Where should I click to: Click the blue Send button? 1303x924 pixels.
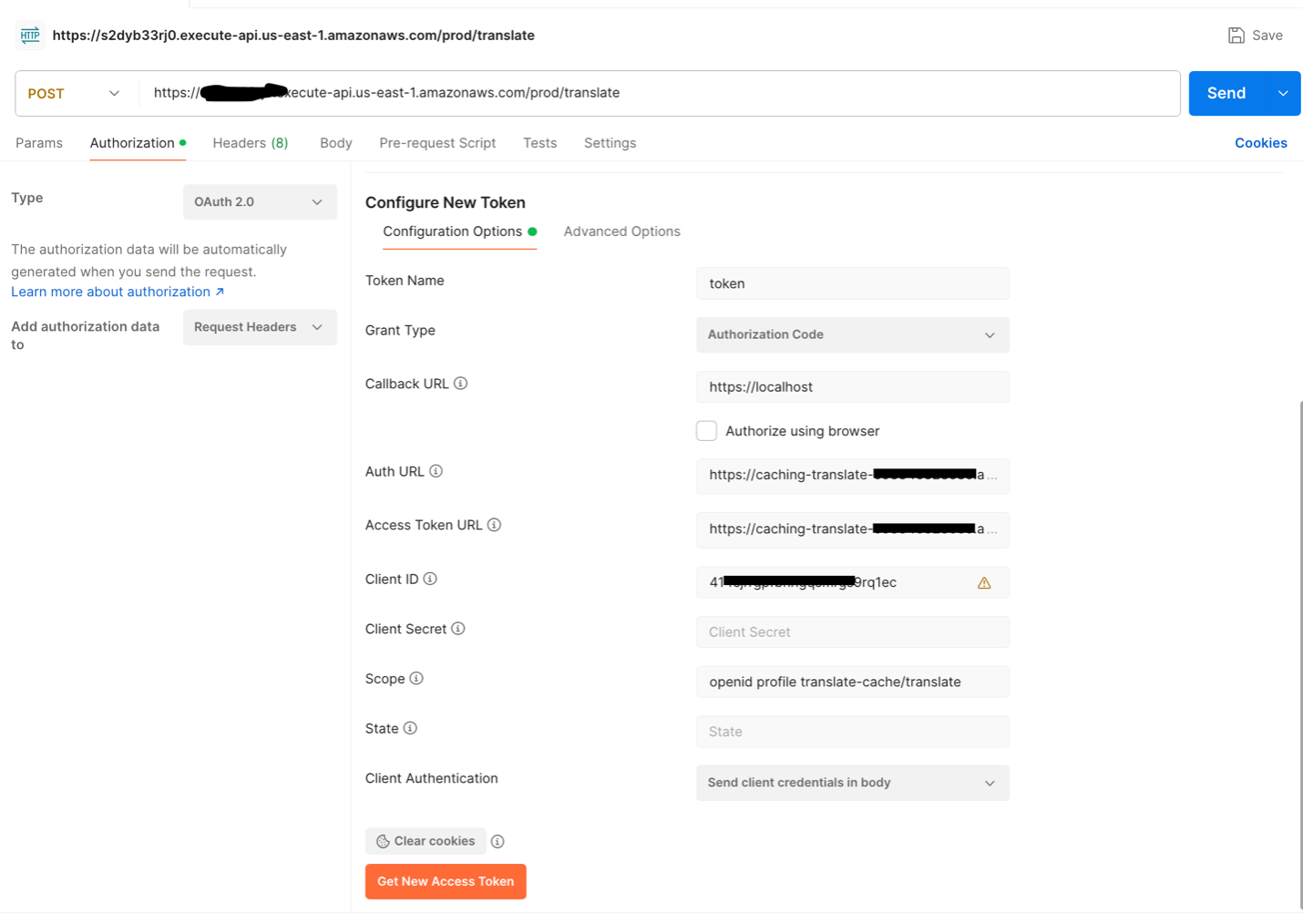click(1226, 93)
